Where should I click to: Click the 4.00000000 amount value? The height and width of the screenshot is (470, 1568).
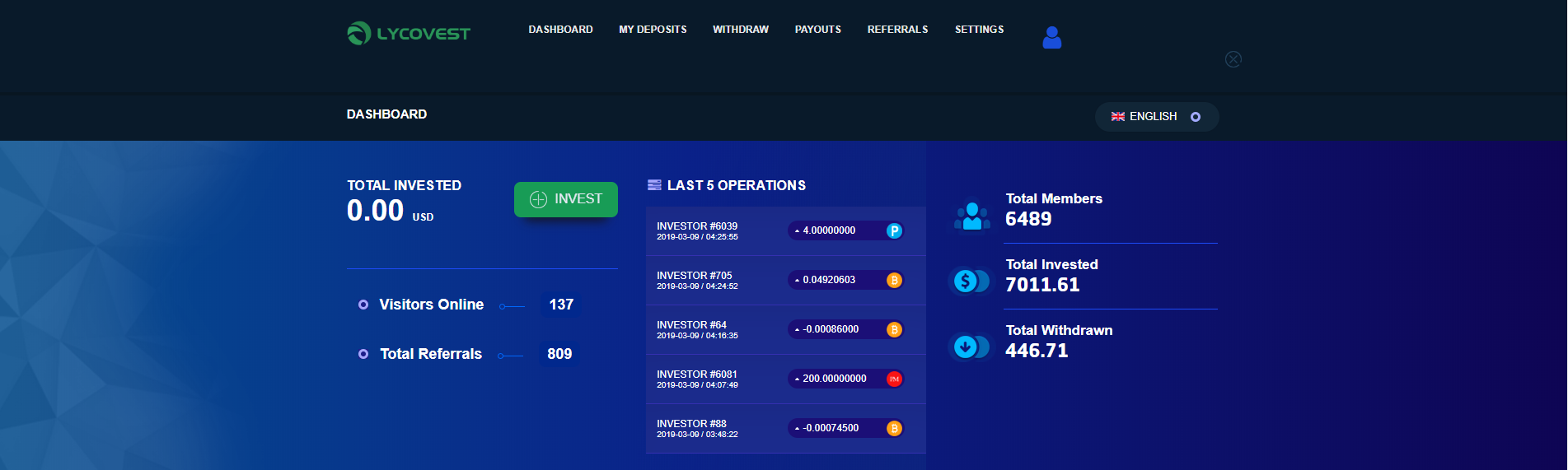tap(829, 230)
